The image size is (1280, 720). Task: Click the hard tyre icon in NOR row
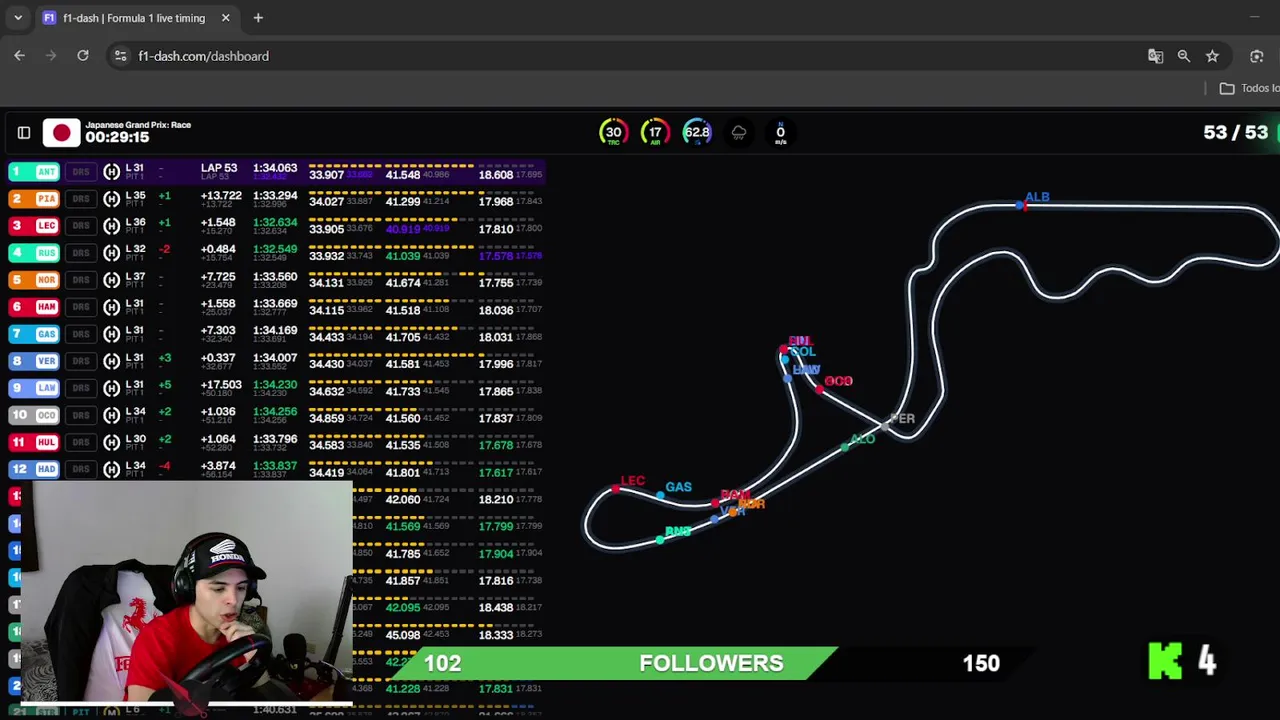tap(111, 280)
